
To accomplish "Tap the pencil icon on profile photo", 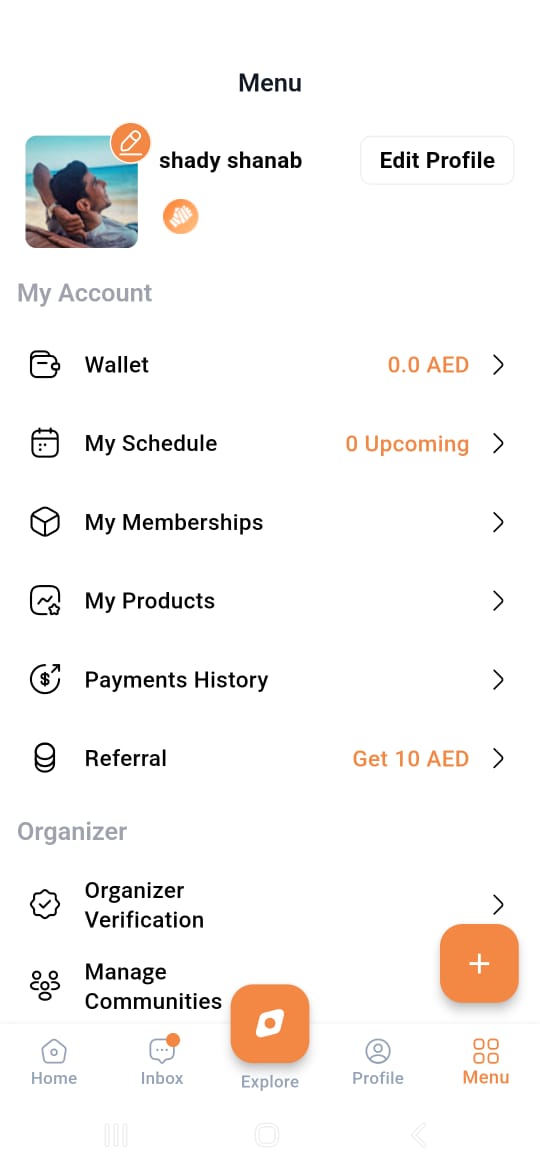I will coord(131,142).
